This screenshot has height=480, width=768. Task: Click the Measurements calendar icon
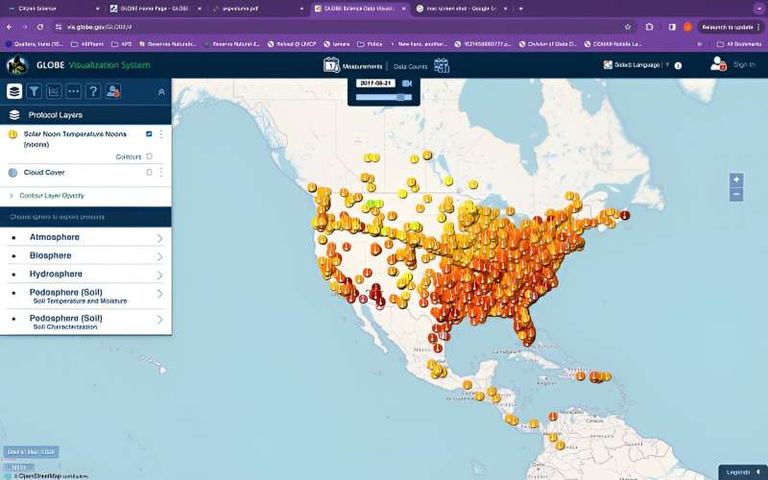tap(331, 65)
